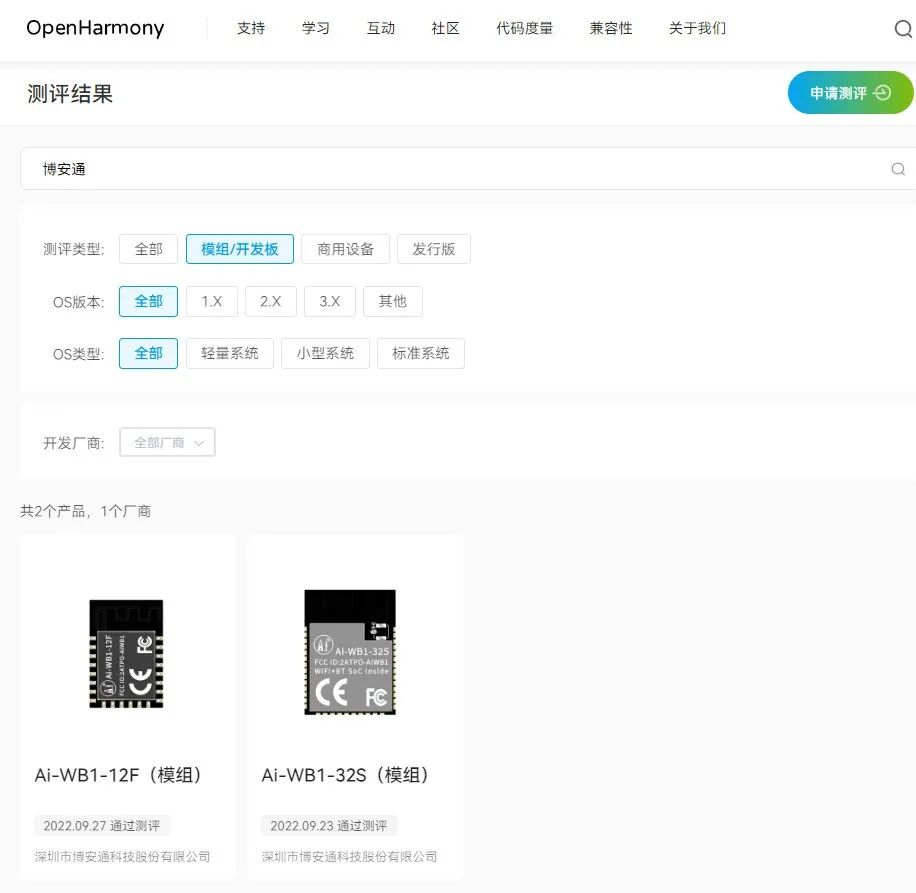Select the 模组/开发板 evaluation type
Image resolution: width=916 pixels, height=893 pixels.
click(240, 249)
